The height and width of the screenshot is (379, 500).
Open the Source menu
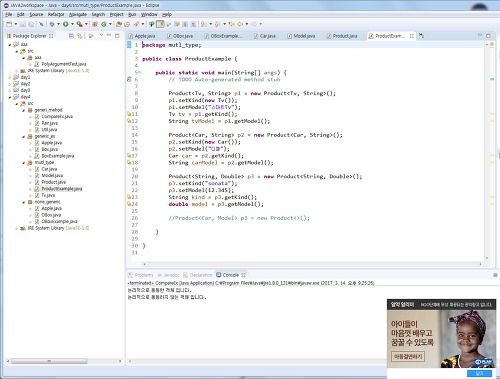tap(36, 14)
